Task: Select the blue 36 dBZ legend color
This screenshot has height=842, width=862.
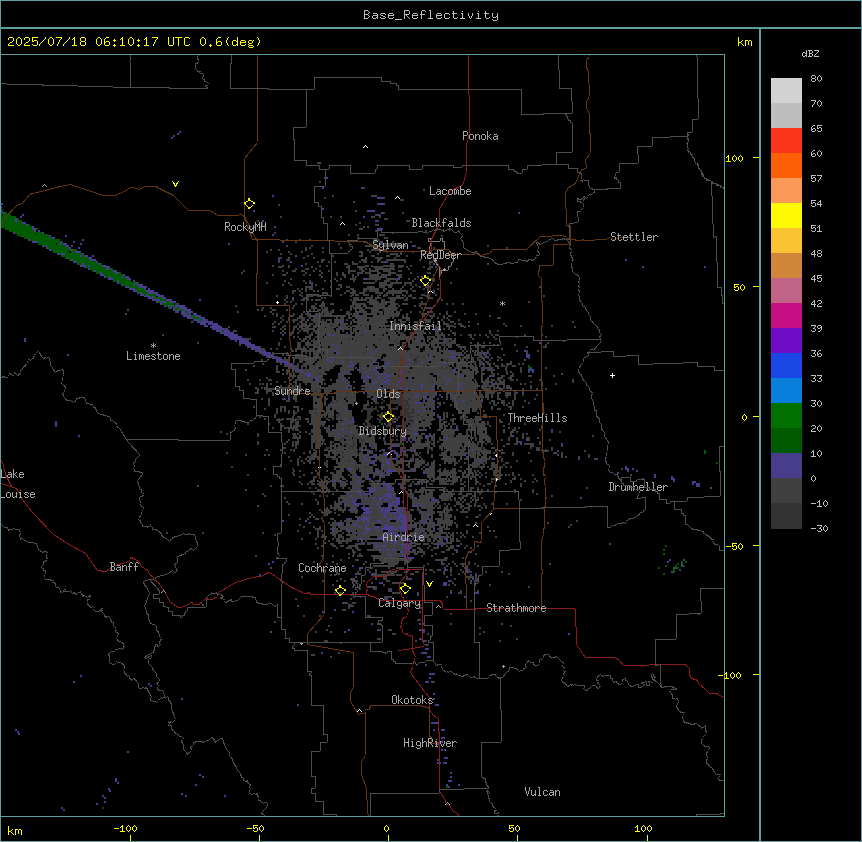Action: point(786,365)
